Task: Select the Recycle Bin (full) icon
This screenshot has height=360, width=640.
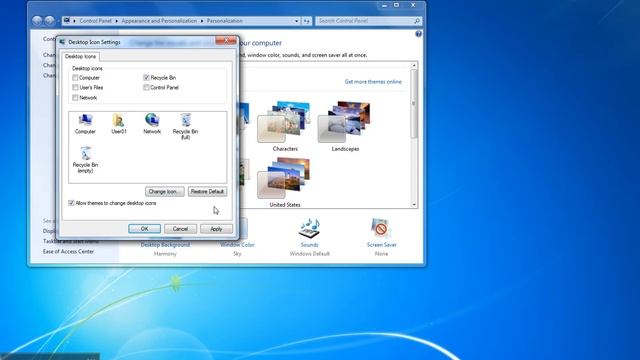Action: 185,127
